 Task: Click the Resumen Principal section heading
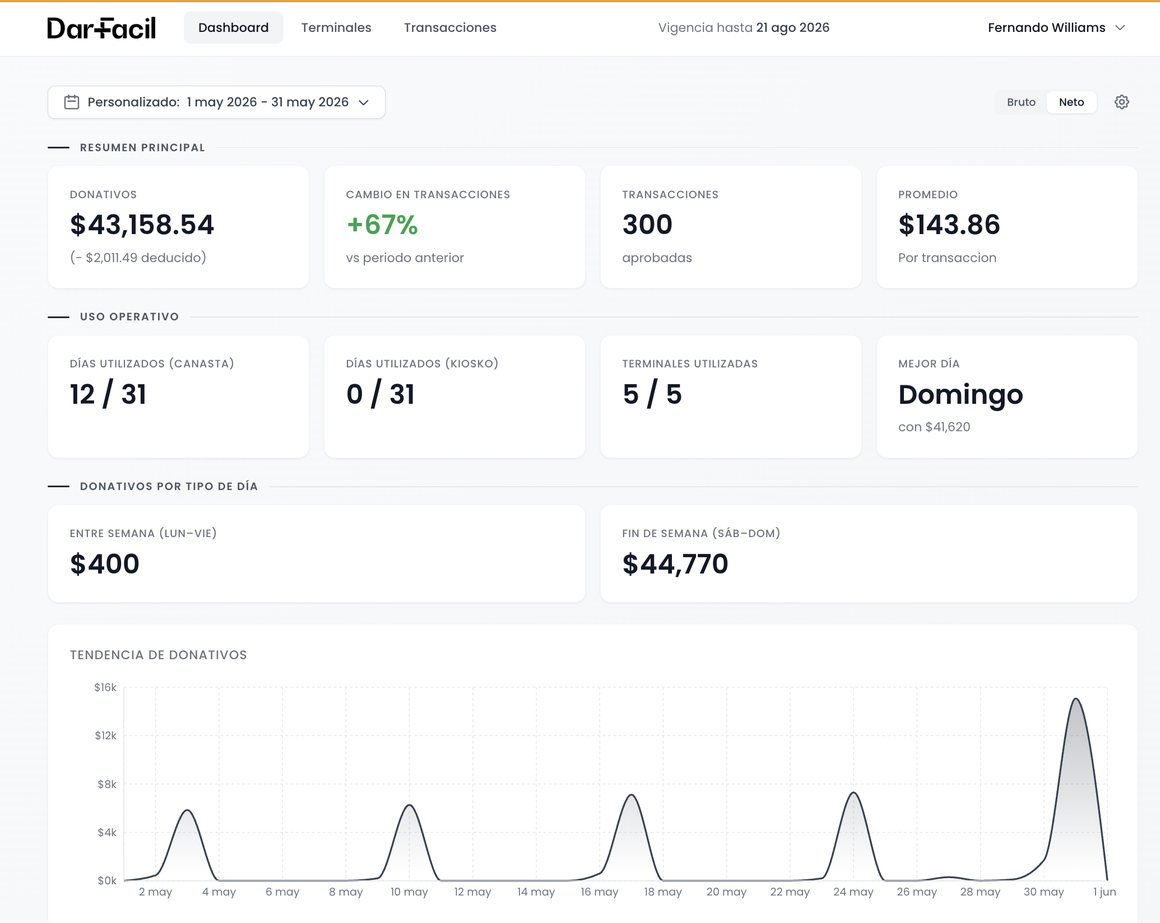pyautogui.click(x=142, y=147)
